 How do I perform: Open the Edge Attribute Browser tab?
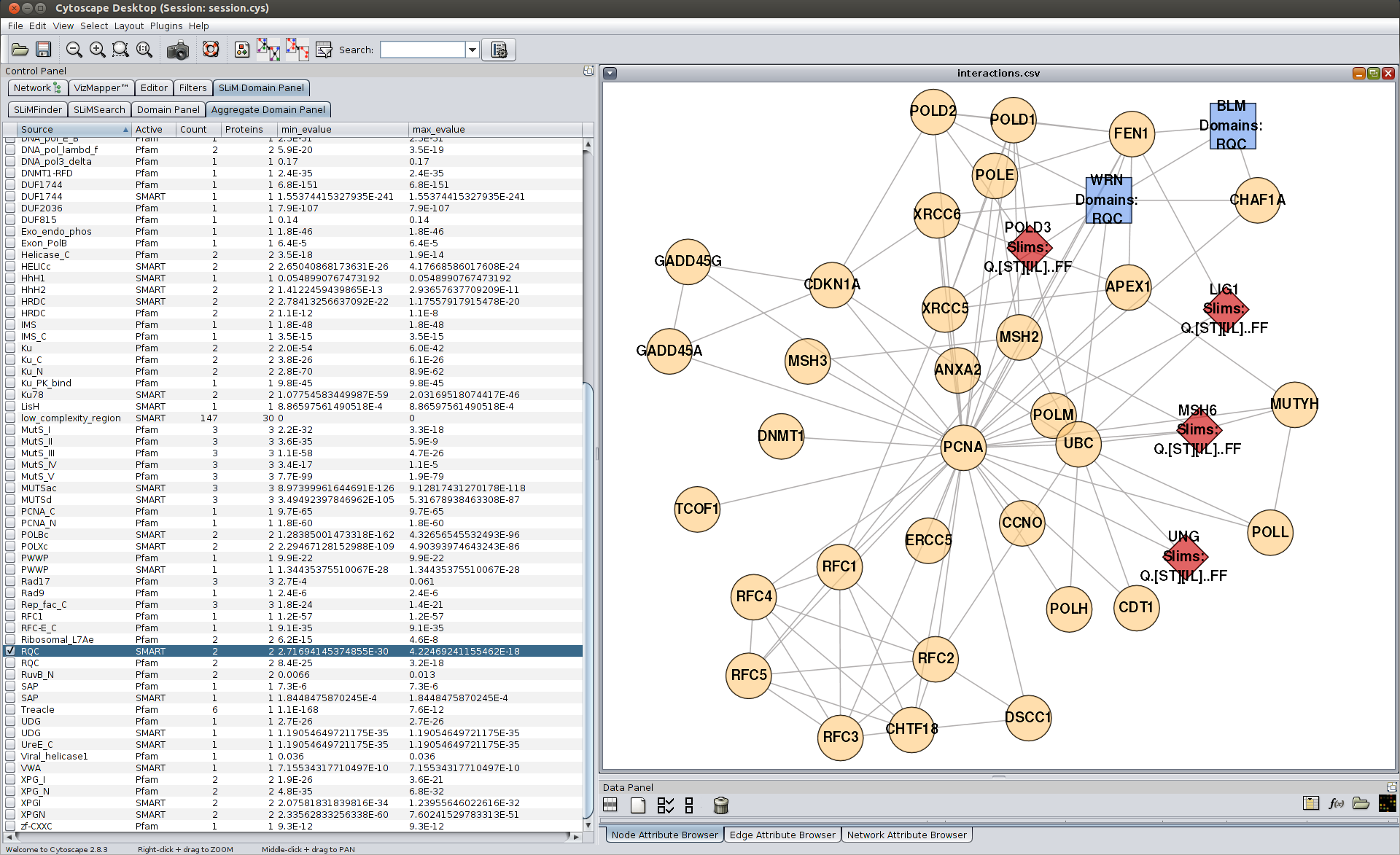782,835
